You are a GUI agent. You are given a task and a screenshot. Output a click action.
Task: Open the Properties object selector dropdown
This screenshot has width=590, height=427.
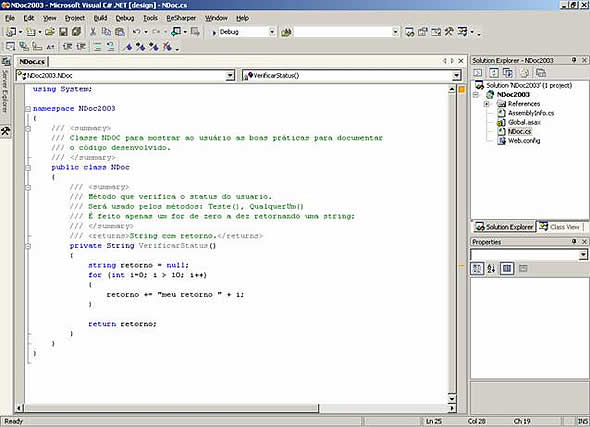pos(583,255)
